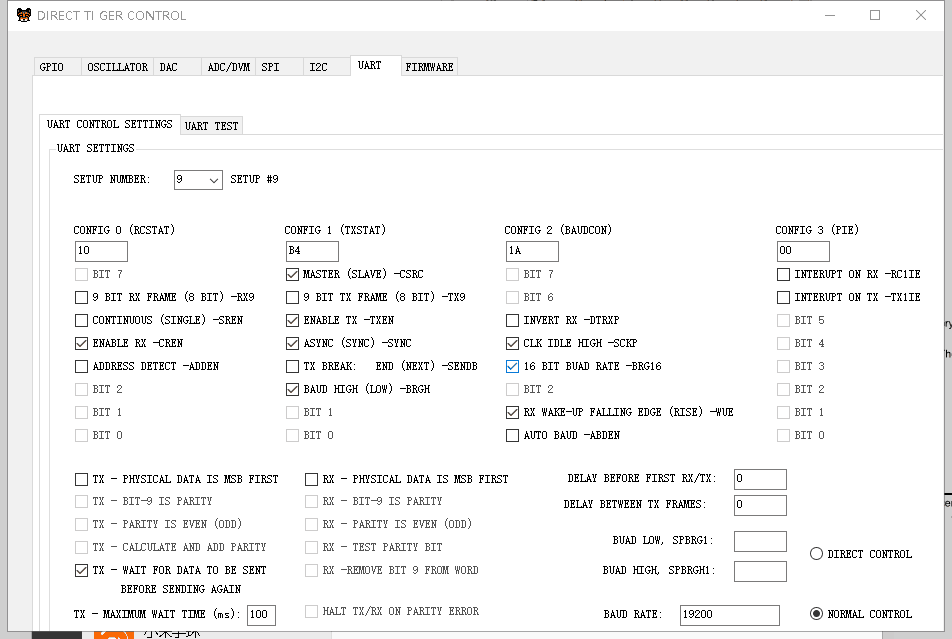Uncheck ENABLE TX -TXEN

(x=293, y=320)
